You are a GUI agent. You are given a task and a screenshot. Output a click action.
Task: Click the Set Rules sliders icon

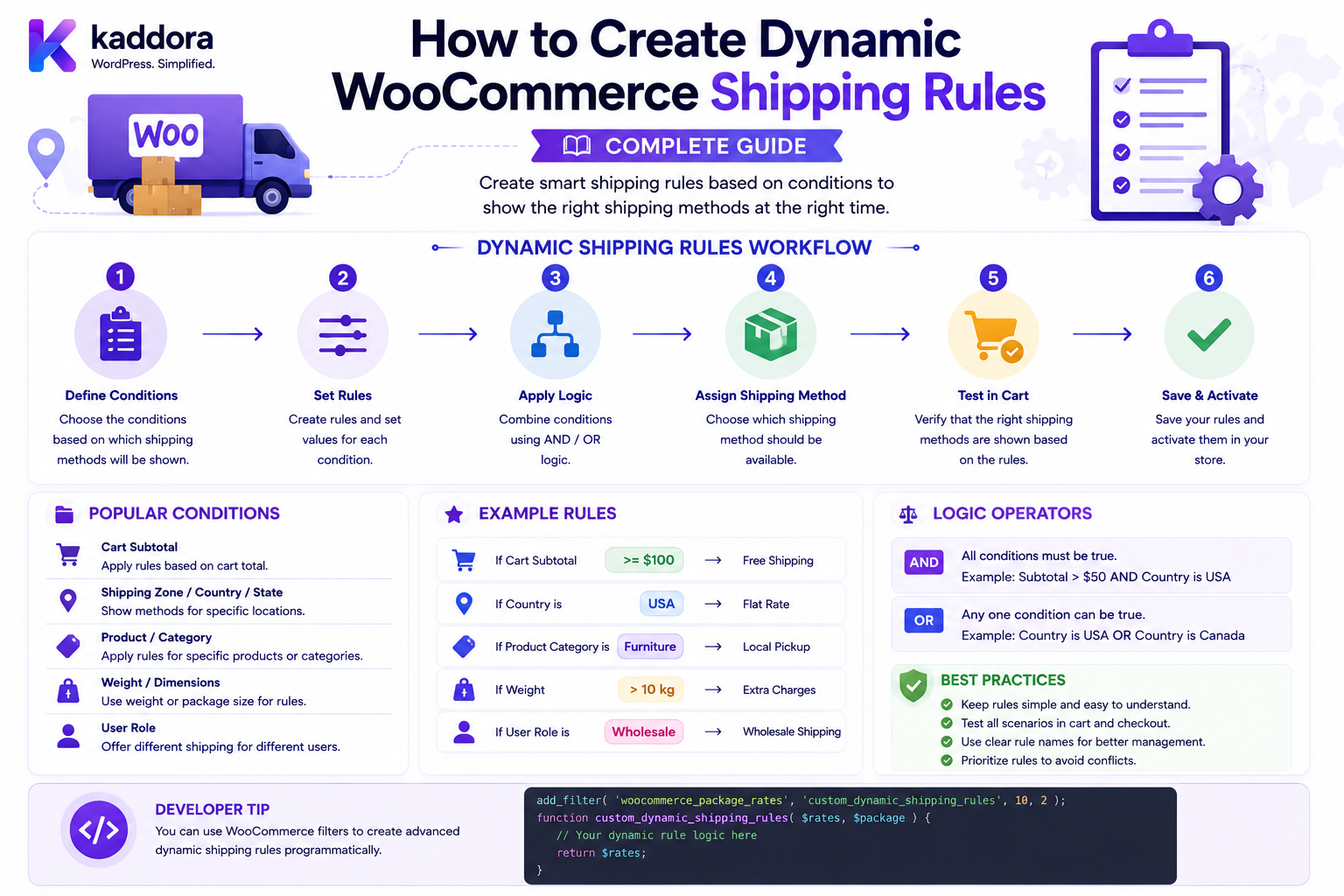343,334
